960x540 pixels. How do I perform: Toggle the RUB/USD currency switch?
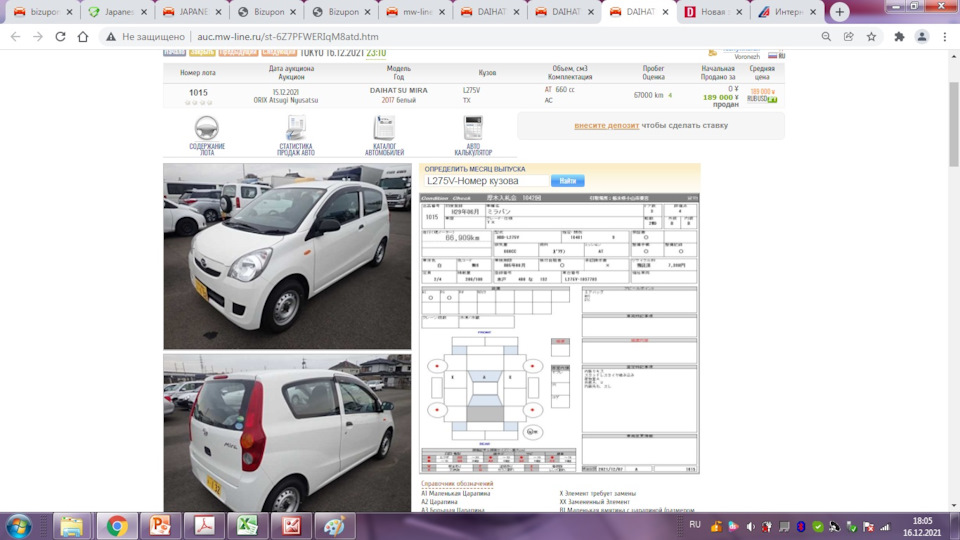(x=761, y=99)
